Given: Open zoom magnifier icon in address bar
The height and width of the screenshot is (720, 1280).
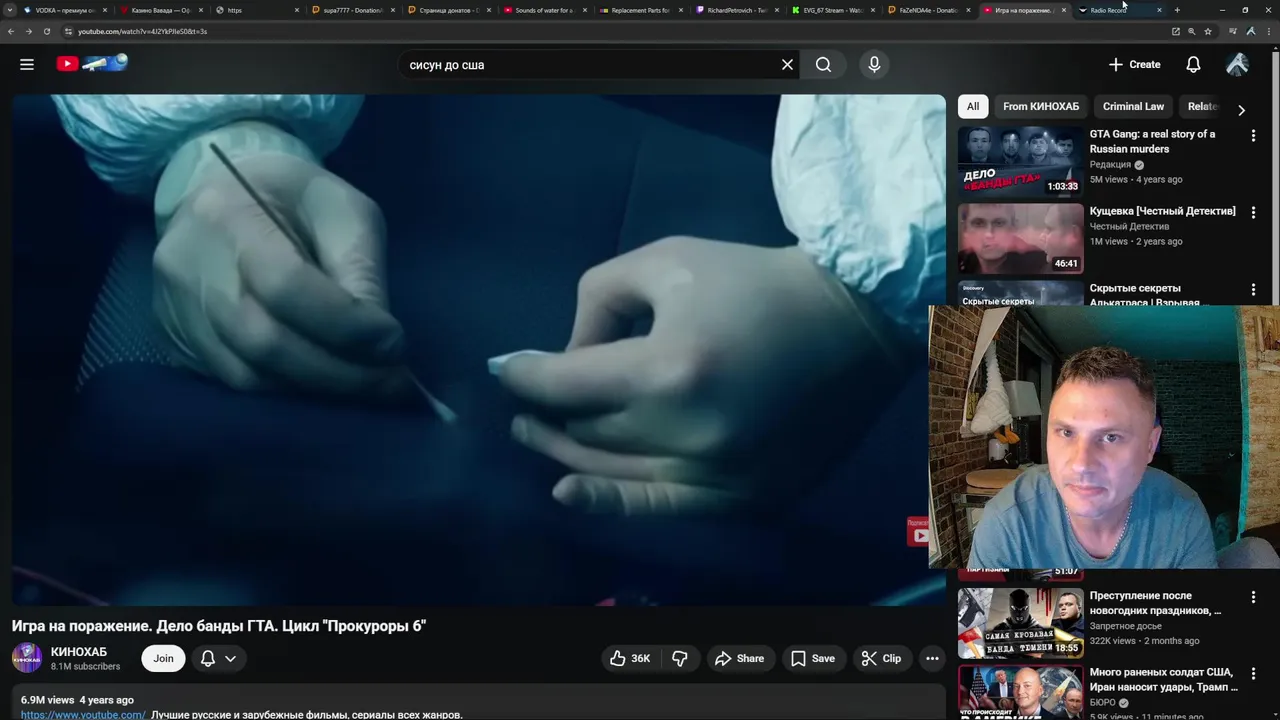Looking at the screenshot, I should click(x=1192, y=31).
